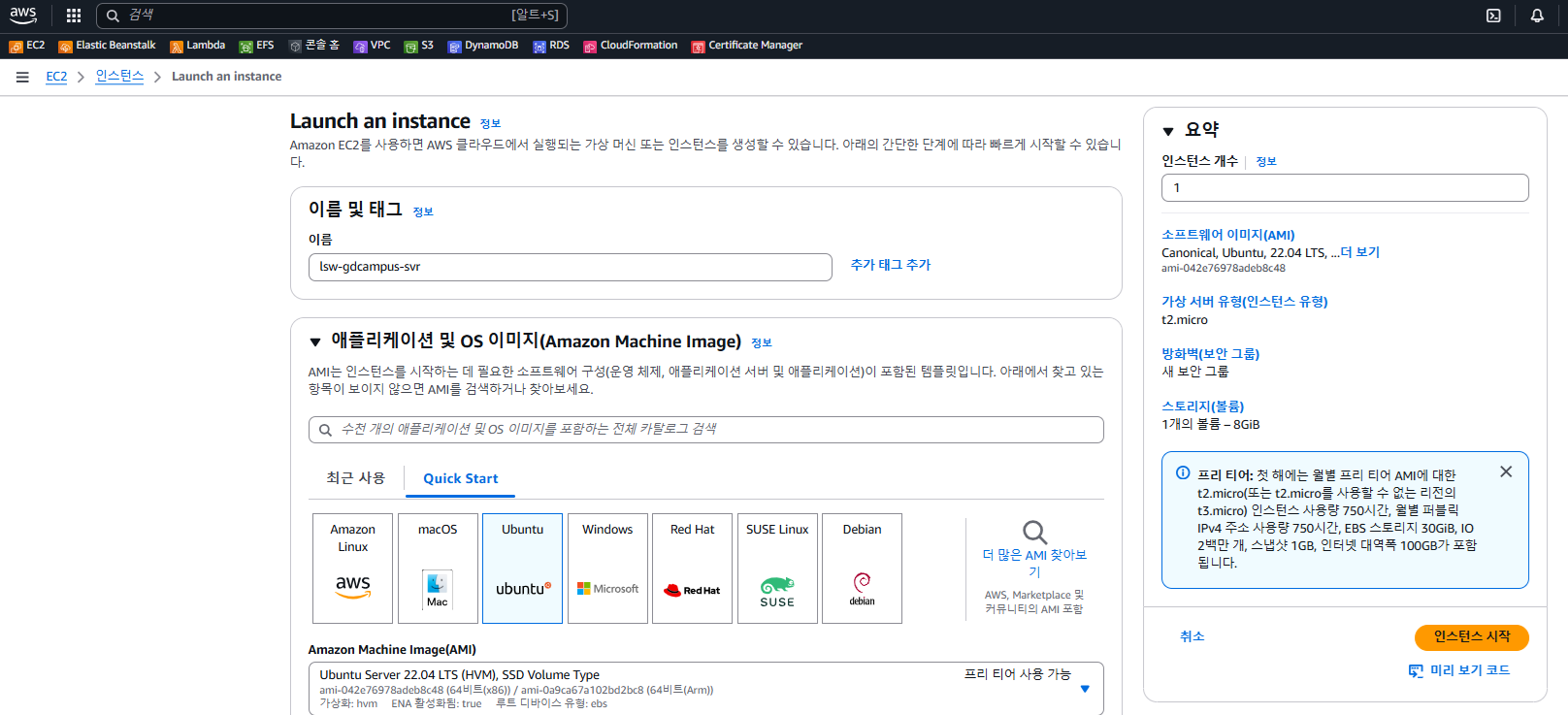Open EFS bookmark shortcut

tap(256, 46)
